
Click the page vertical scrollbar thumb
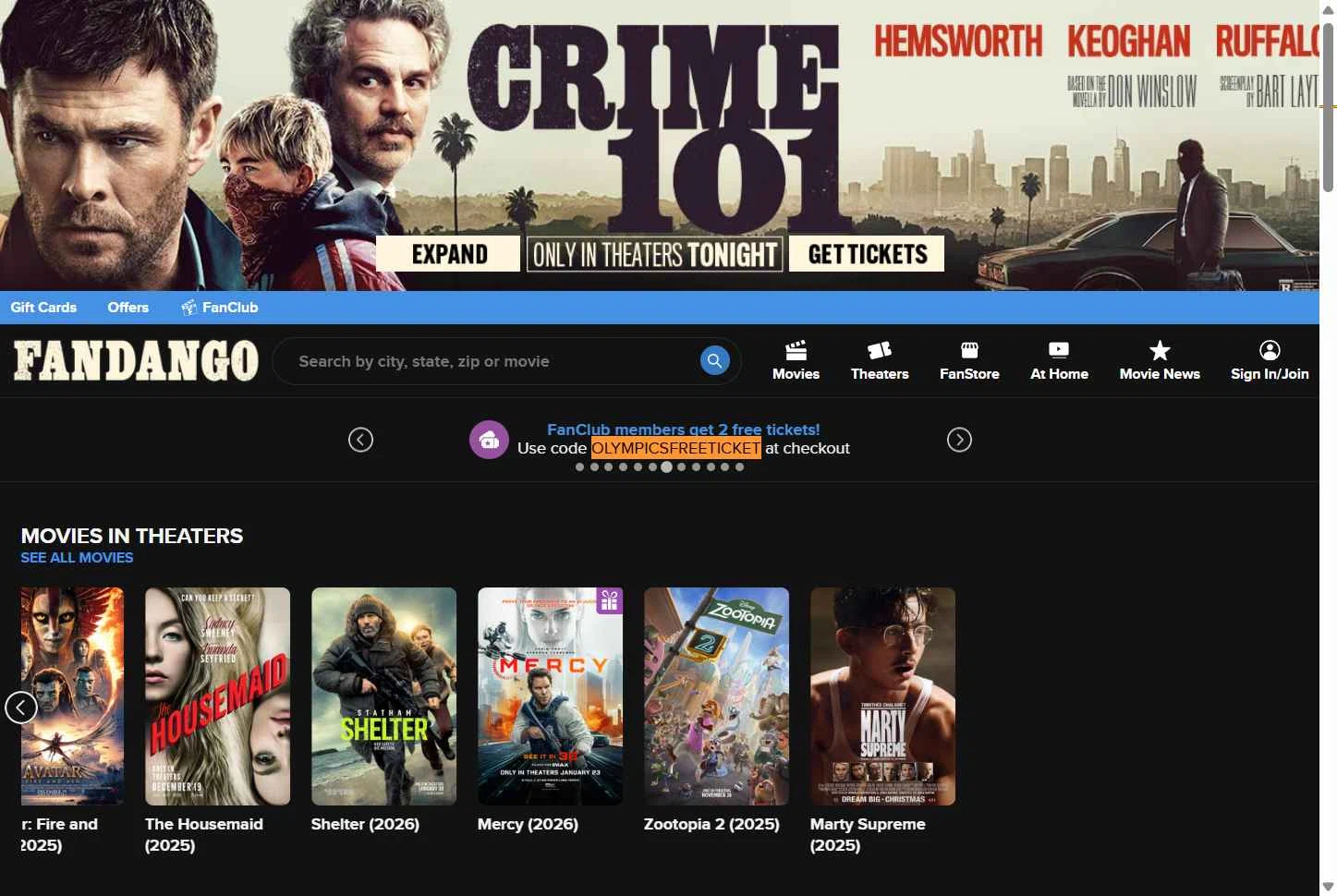click(1328, 106)
